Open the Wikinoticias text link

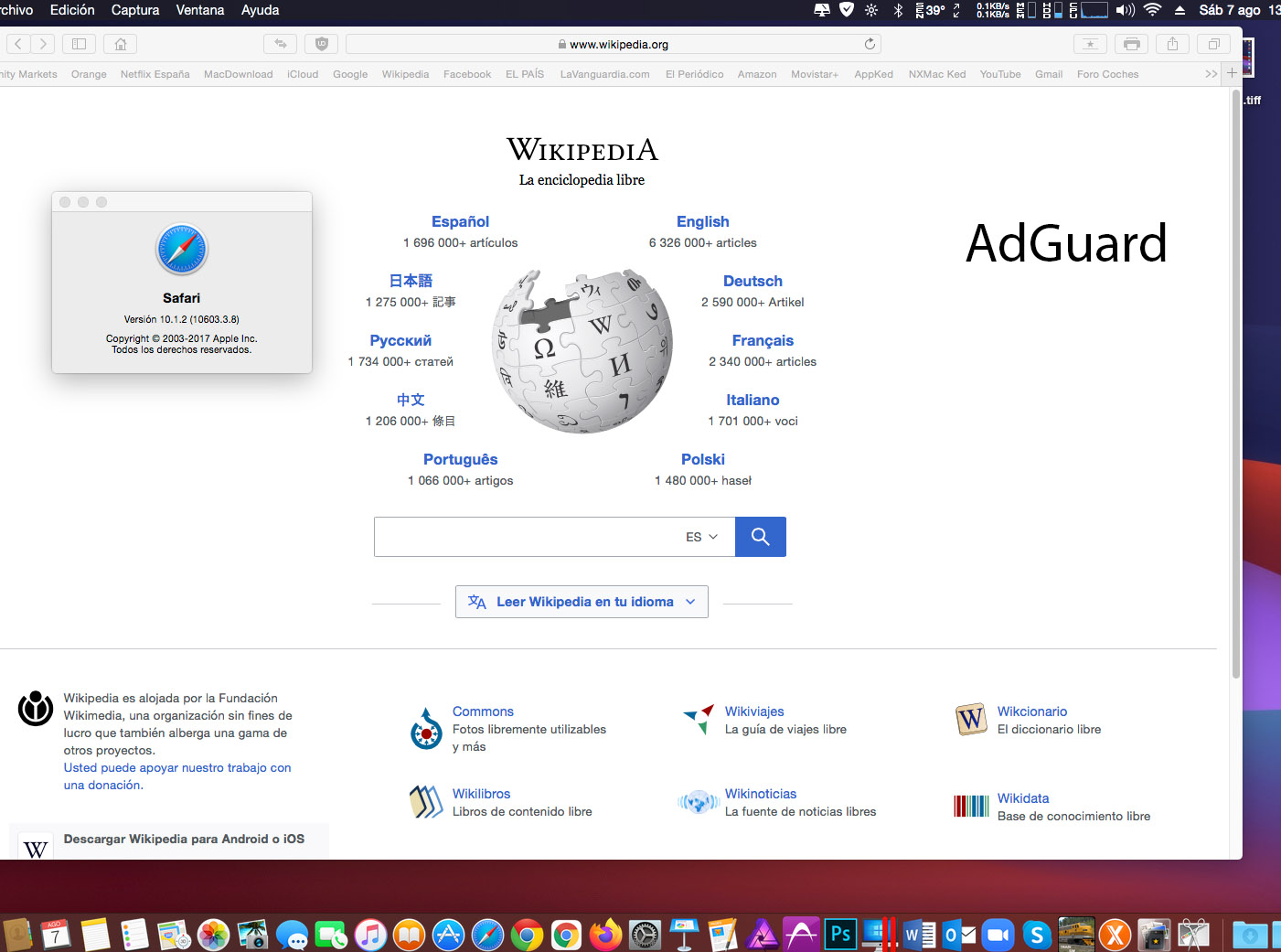coord(761,794)
